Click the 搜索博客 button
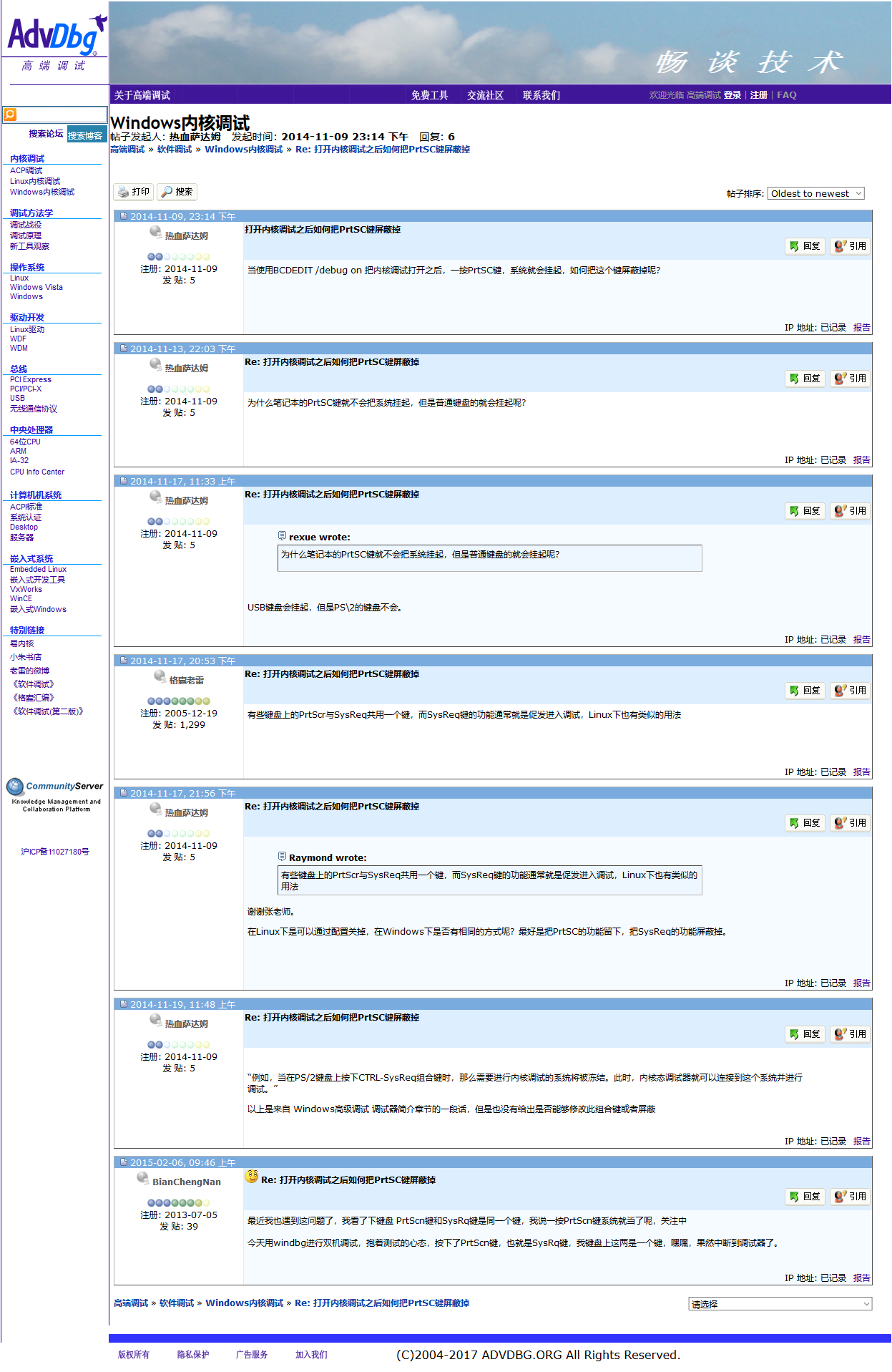The width and height of the screenshot is (892, 1372). point(86,135)
